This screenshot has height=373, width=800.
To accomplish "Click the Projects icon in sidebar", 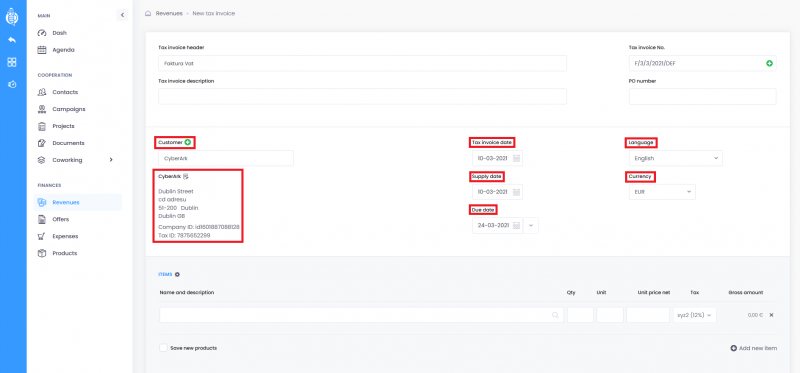I will point(42,126).
